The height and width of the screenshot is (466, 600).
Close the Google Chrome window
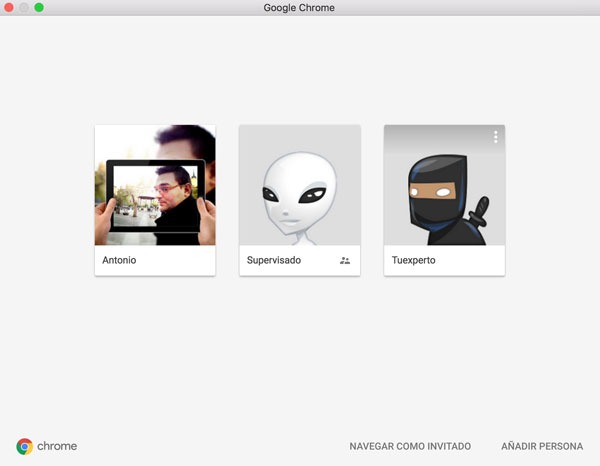(8, 7)
